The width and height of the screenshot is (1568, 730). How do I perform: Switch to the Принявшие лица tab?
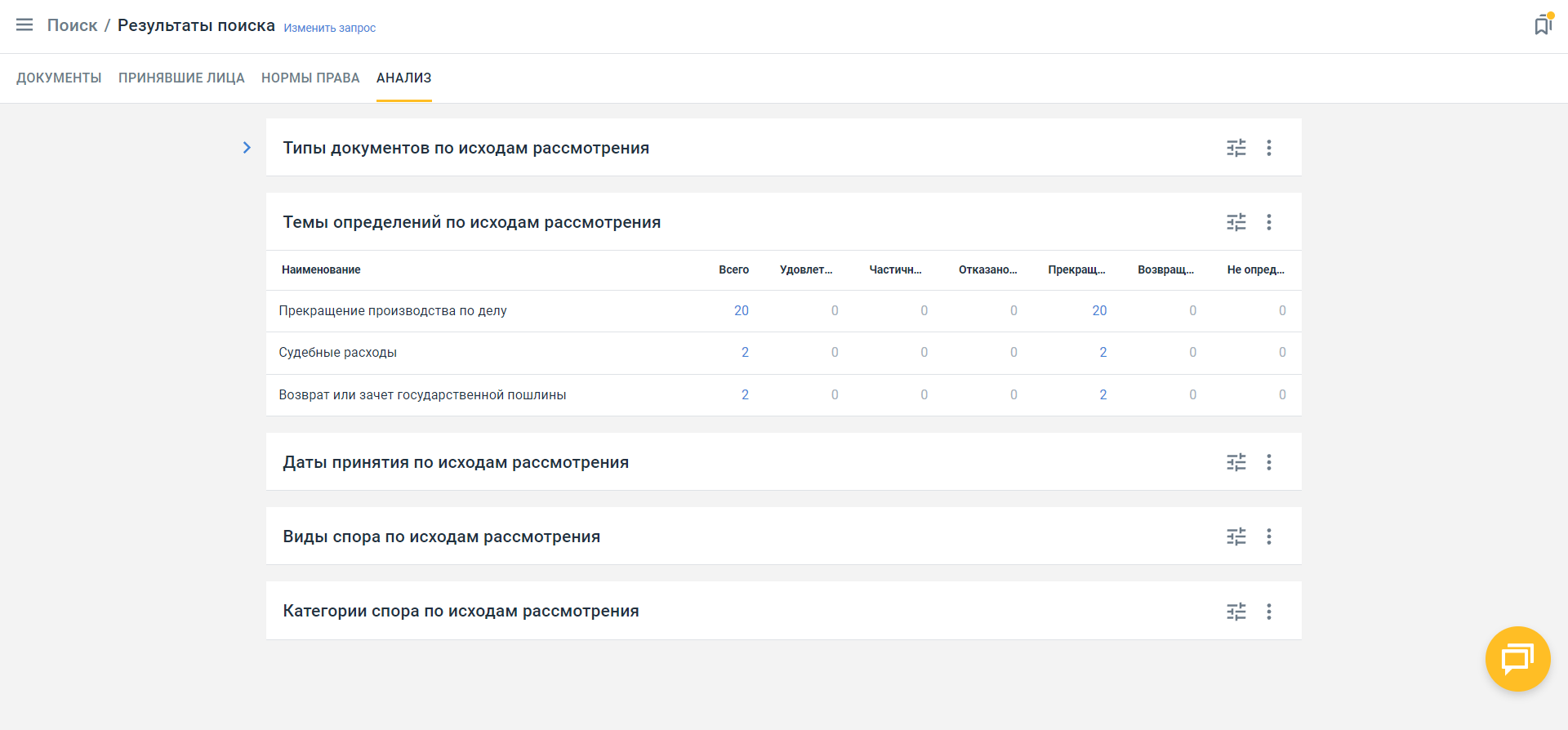tap(181, 78)
